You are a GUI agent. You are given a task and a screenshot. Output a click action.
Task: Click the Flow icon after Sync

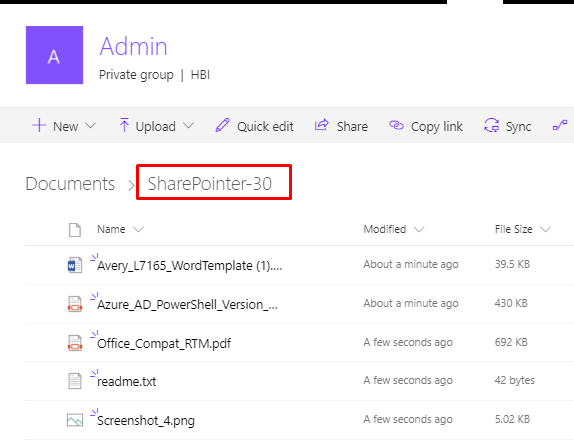coord(560,126)
